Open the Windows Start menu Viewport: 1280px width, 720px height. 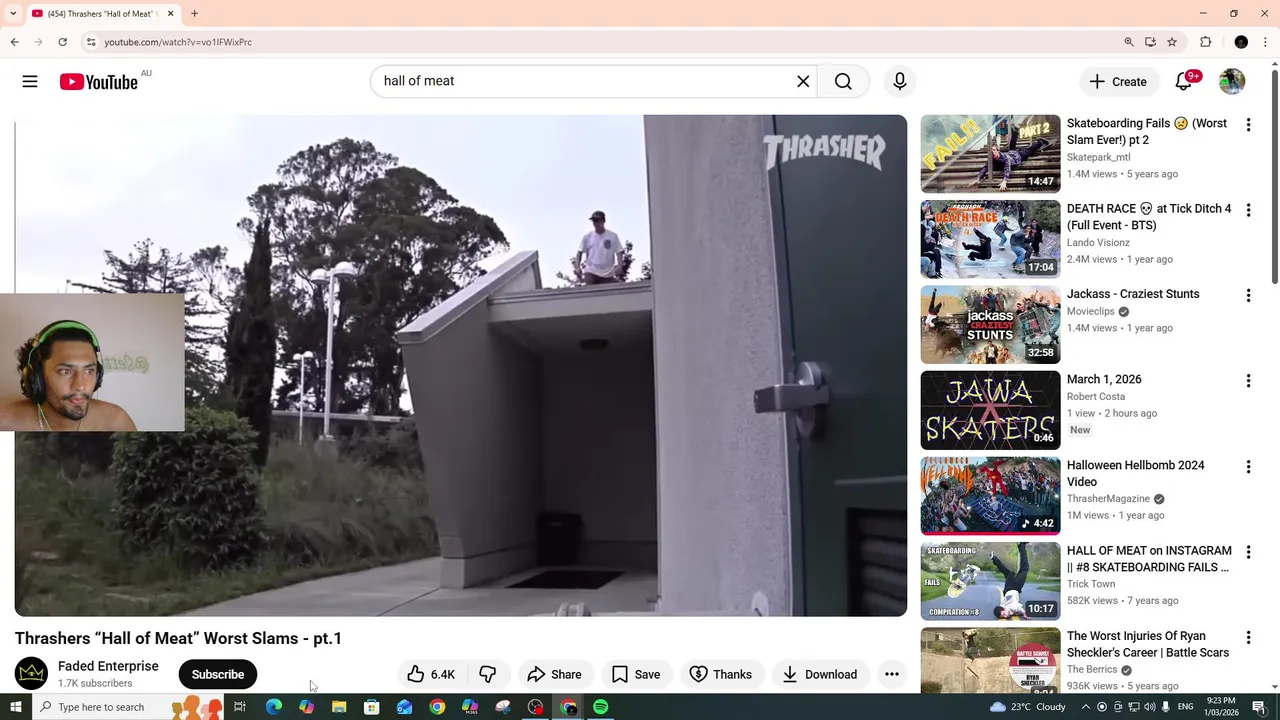point(15,707)
